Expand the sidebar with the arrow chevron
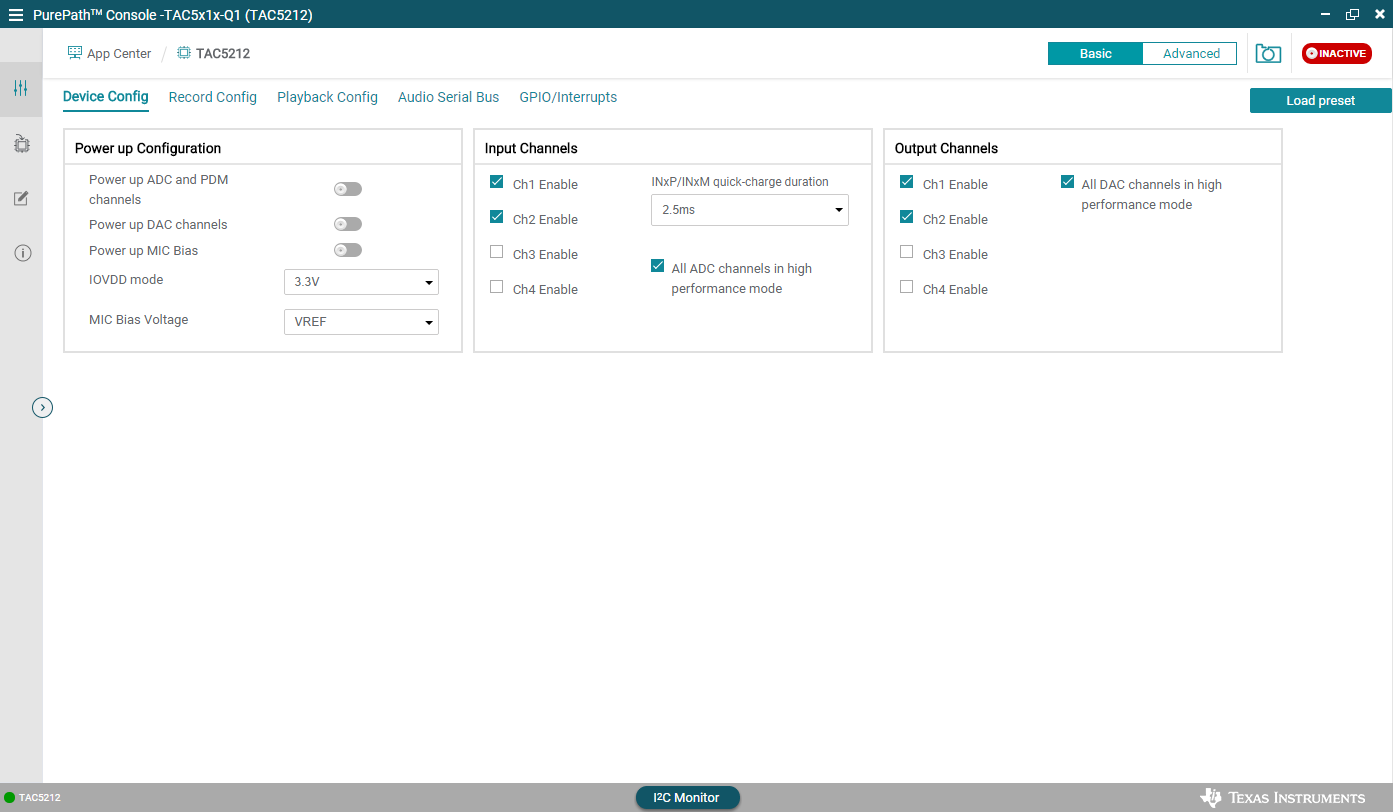The image size is (1393, 812). [42, 407]
